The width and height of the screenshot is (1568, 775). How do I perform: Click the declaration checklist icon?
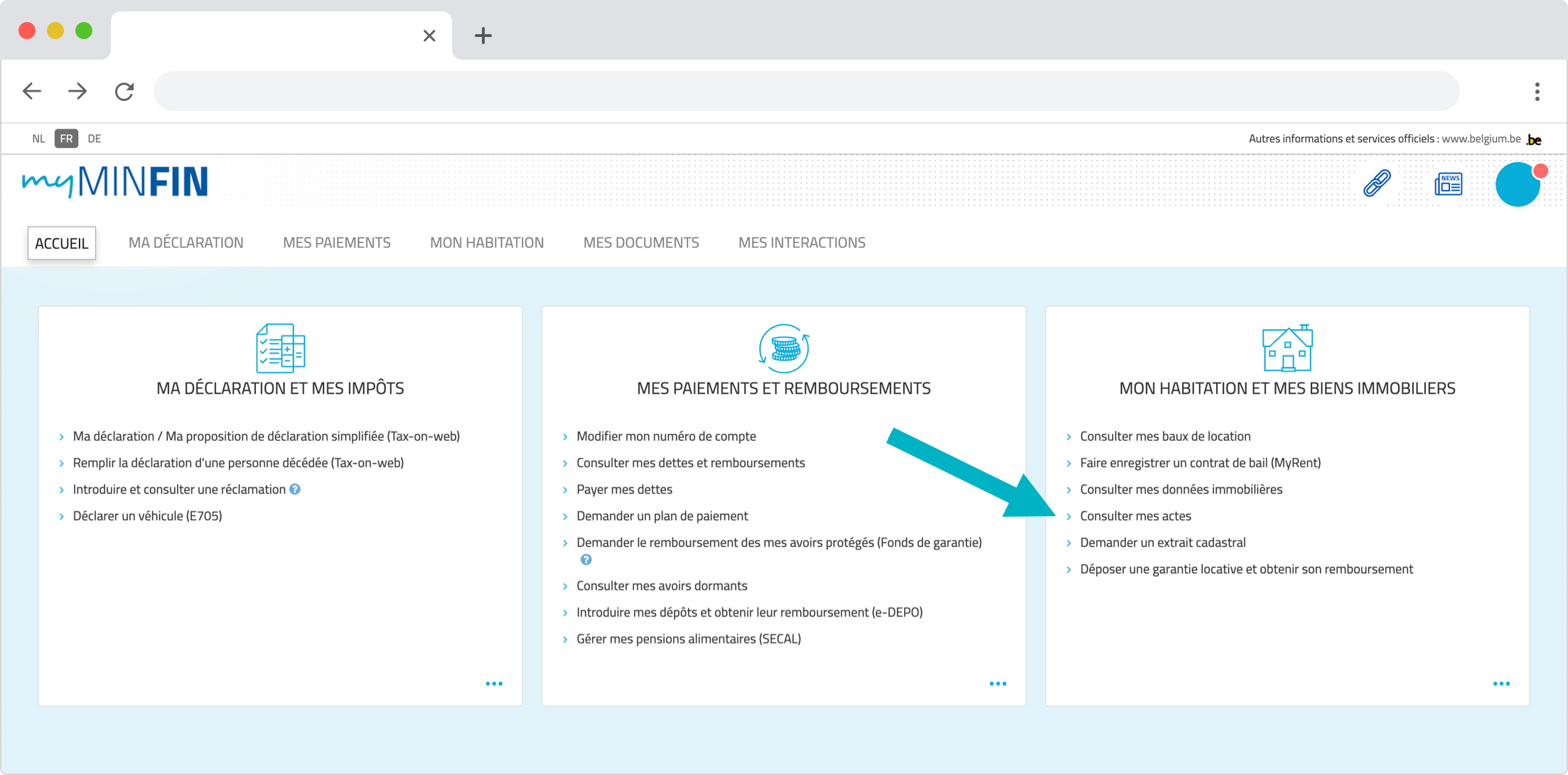click(280, 348)
